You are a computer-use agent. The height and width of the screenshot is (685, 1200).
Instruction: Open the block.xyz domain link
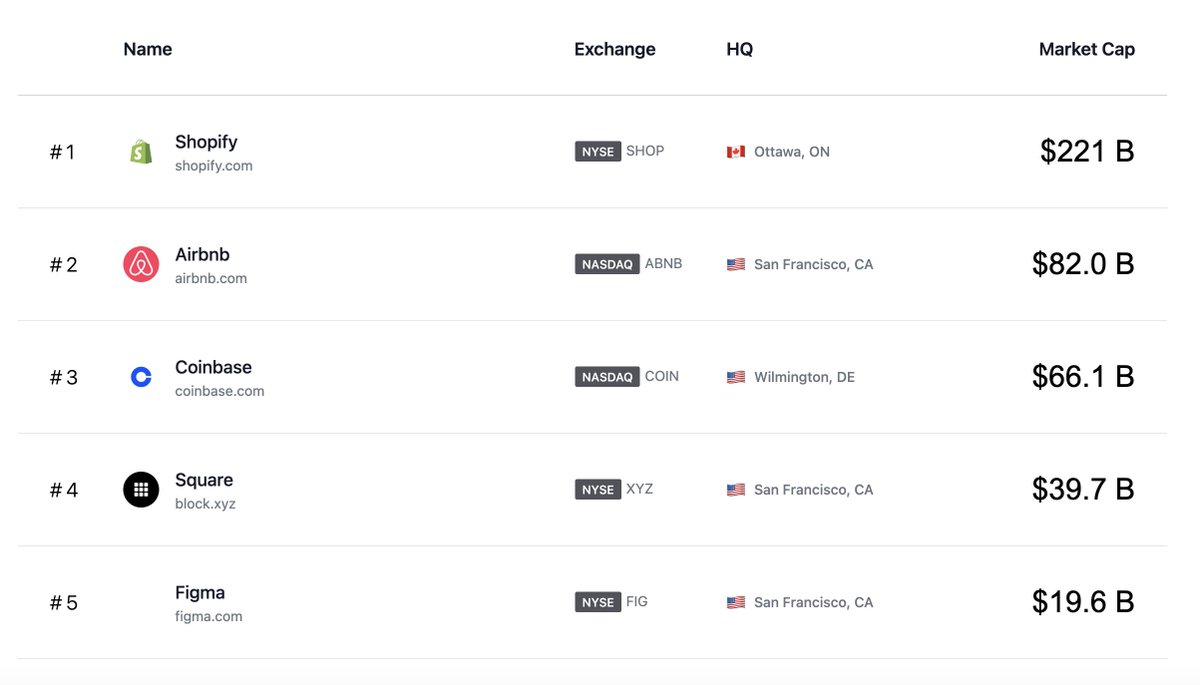point(205,504)
